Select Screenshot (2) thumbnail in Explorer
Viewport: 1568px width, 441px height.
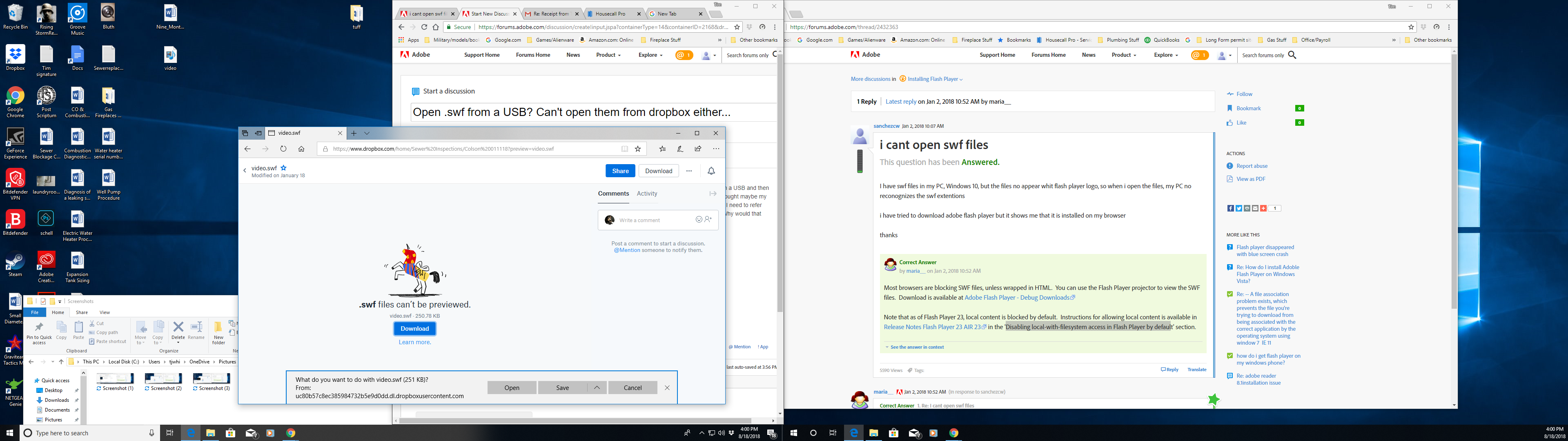pyautogui.click(x=163, y=381)
